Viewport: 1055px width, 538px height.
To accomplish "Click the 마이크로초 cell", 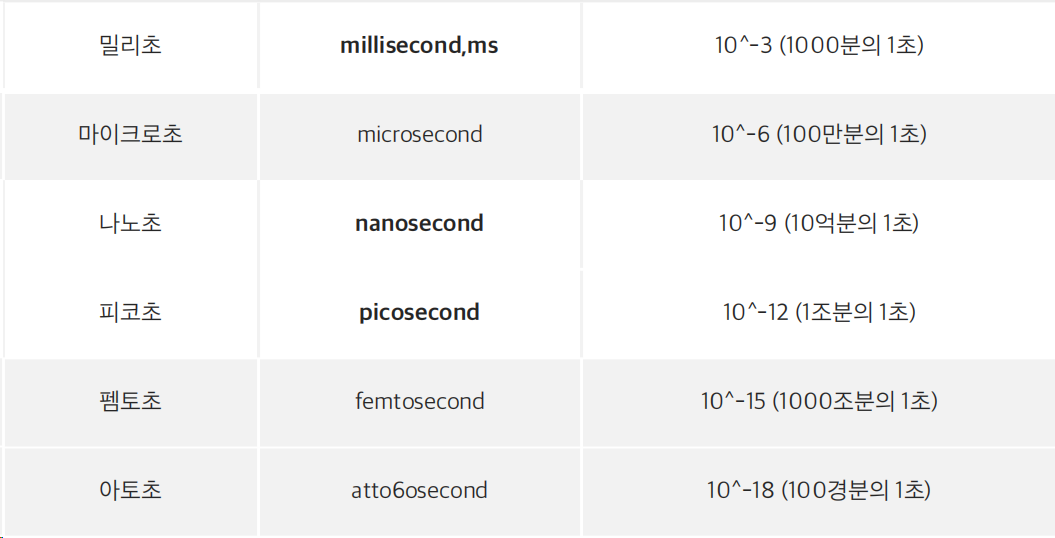I will click(x=131, y=134).
